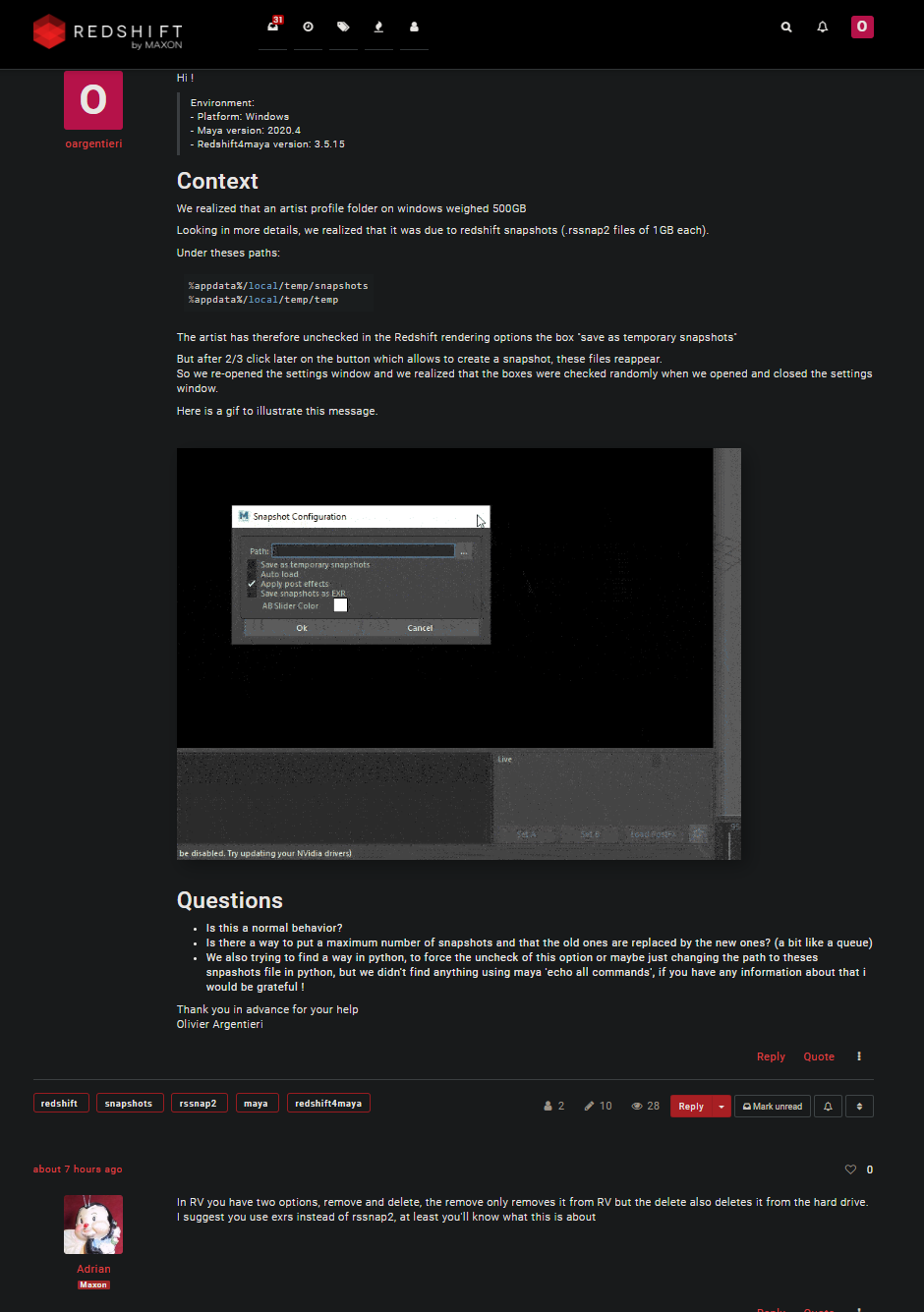Open oargentieri username link
This screenshot has width=924, height=1312.
click(93, 143)
